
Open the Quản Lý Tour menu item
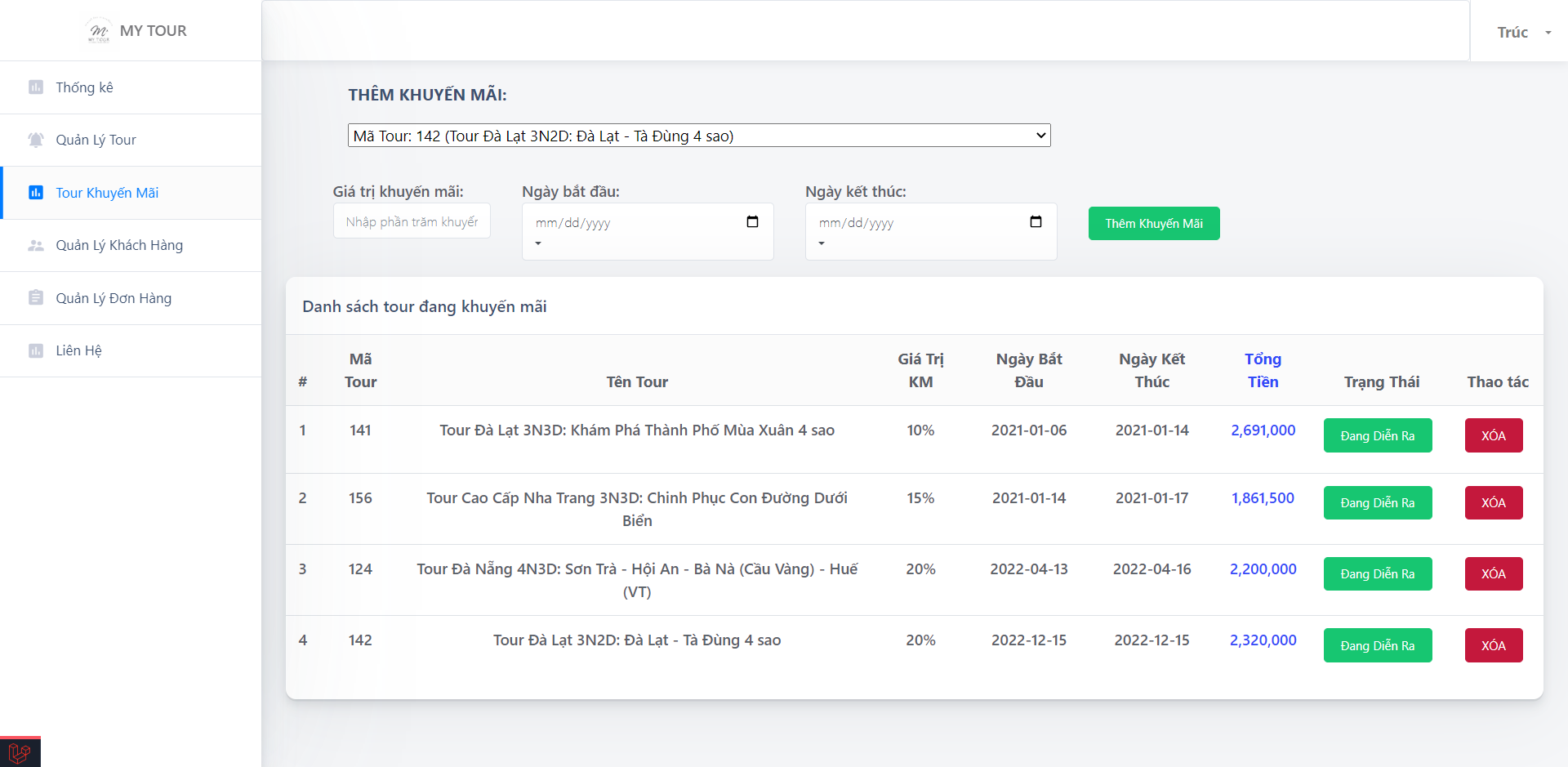pyautogui.click(x=131, y=140)
